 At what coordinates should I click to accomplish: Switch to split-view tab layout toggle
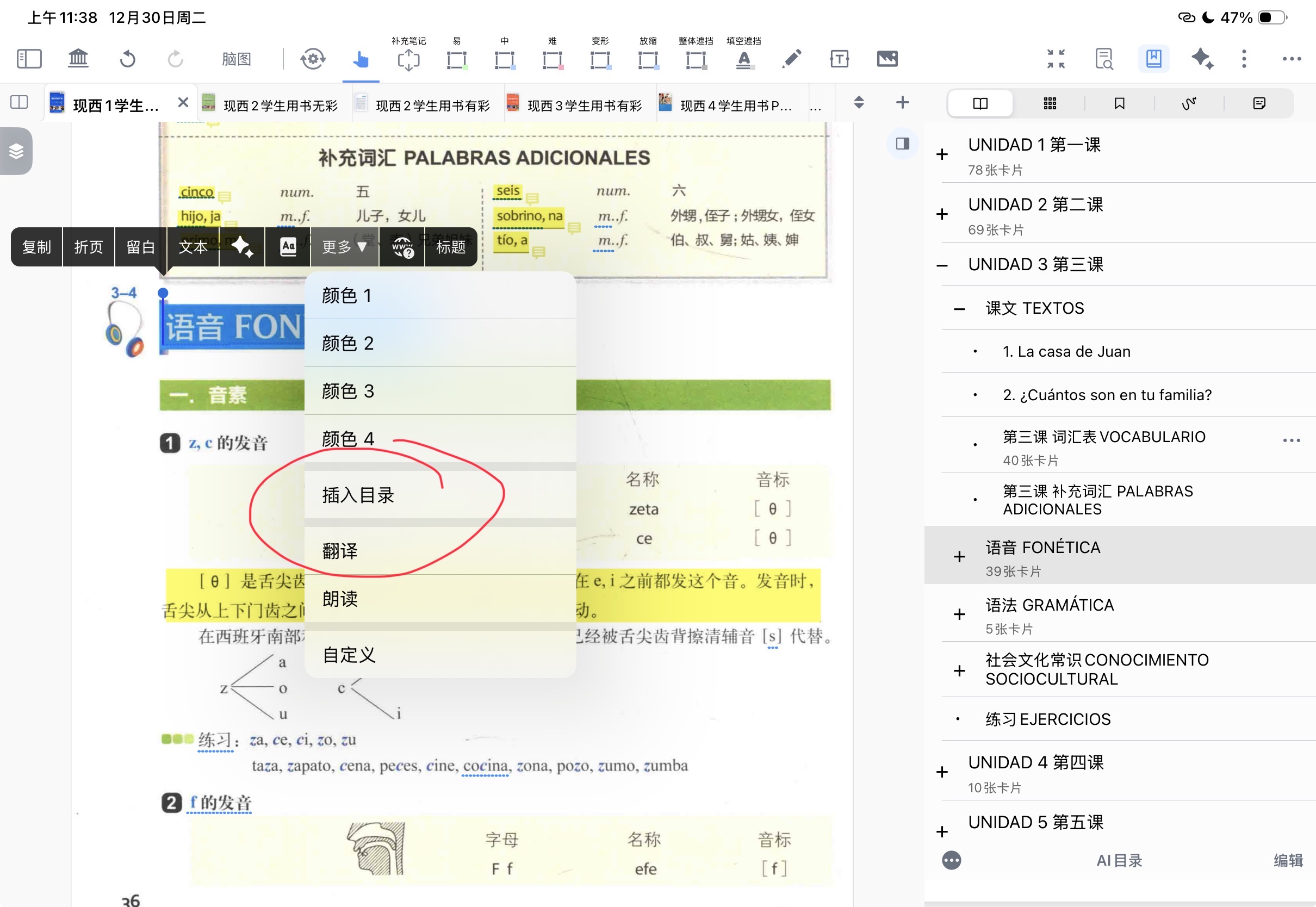(20, 102)
